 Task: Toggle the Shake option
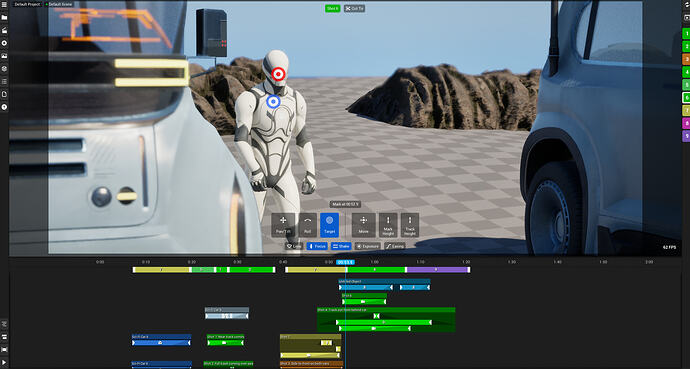click(341, 246)
